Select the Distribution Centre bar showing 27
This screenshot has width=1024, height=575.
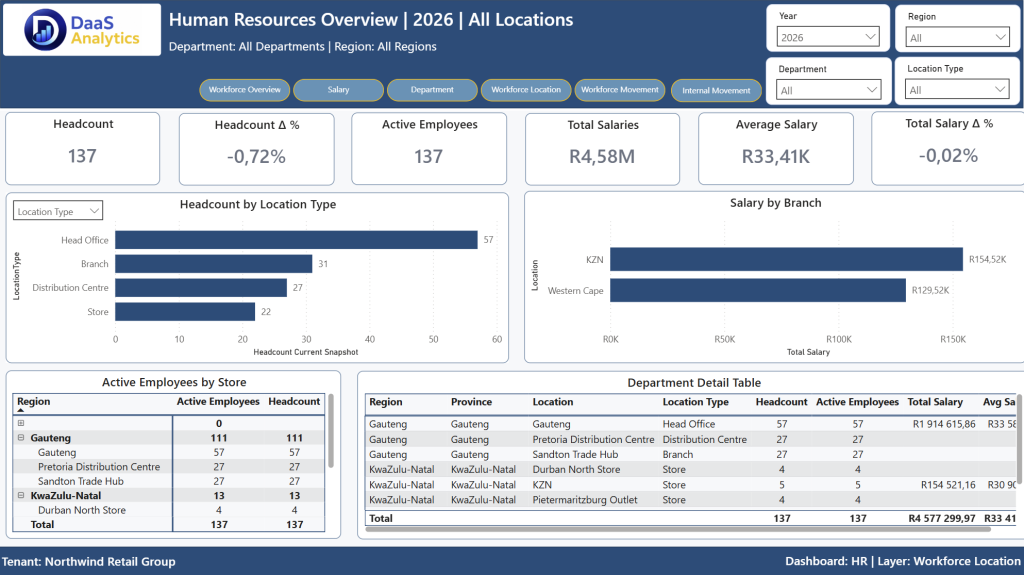click(201, 288)
